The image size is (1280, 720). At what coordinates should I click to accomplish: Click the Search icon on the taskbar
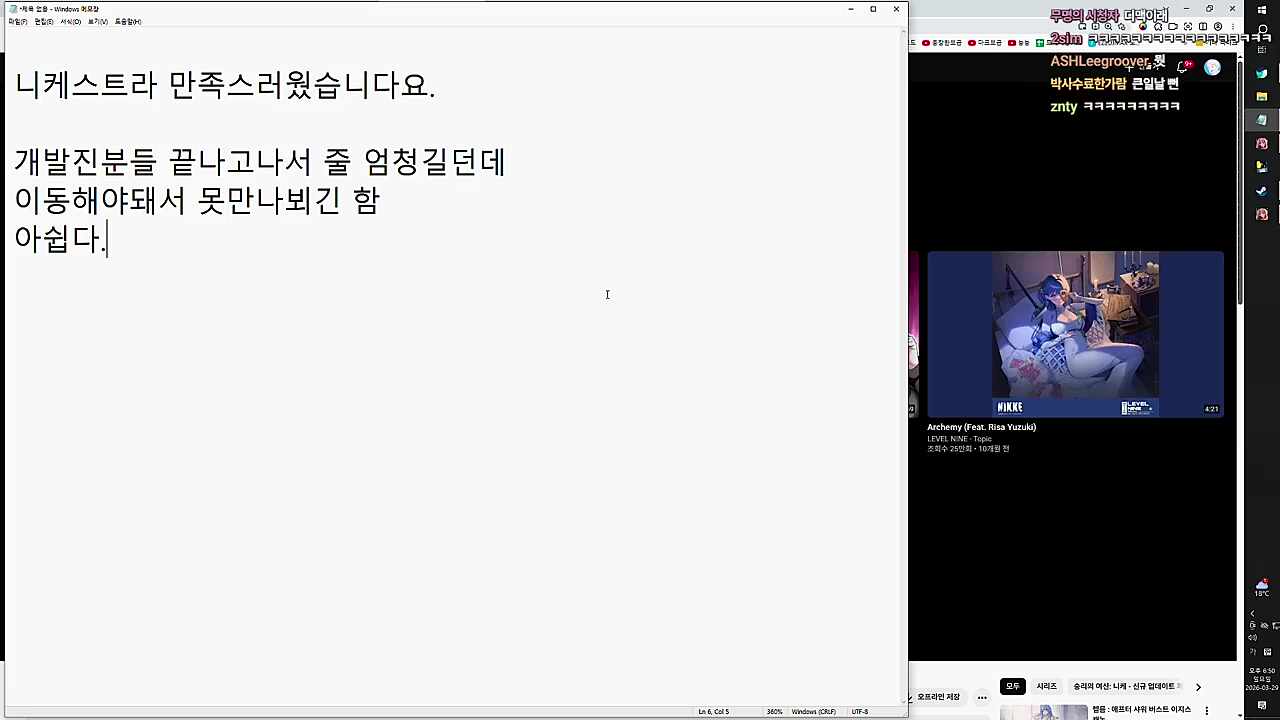point(1262,30)
